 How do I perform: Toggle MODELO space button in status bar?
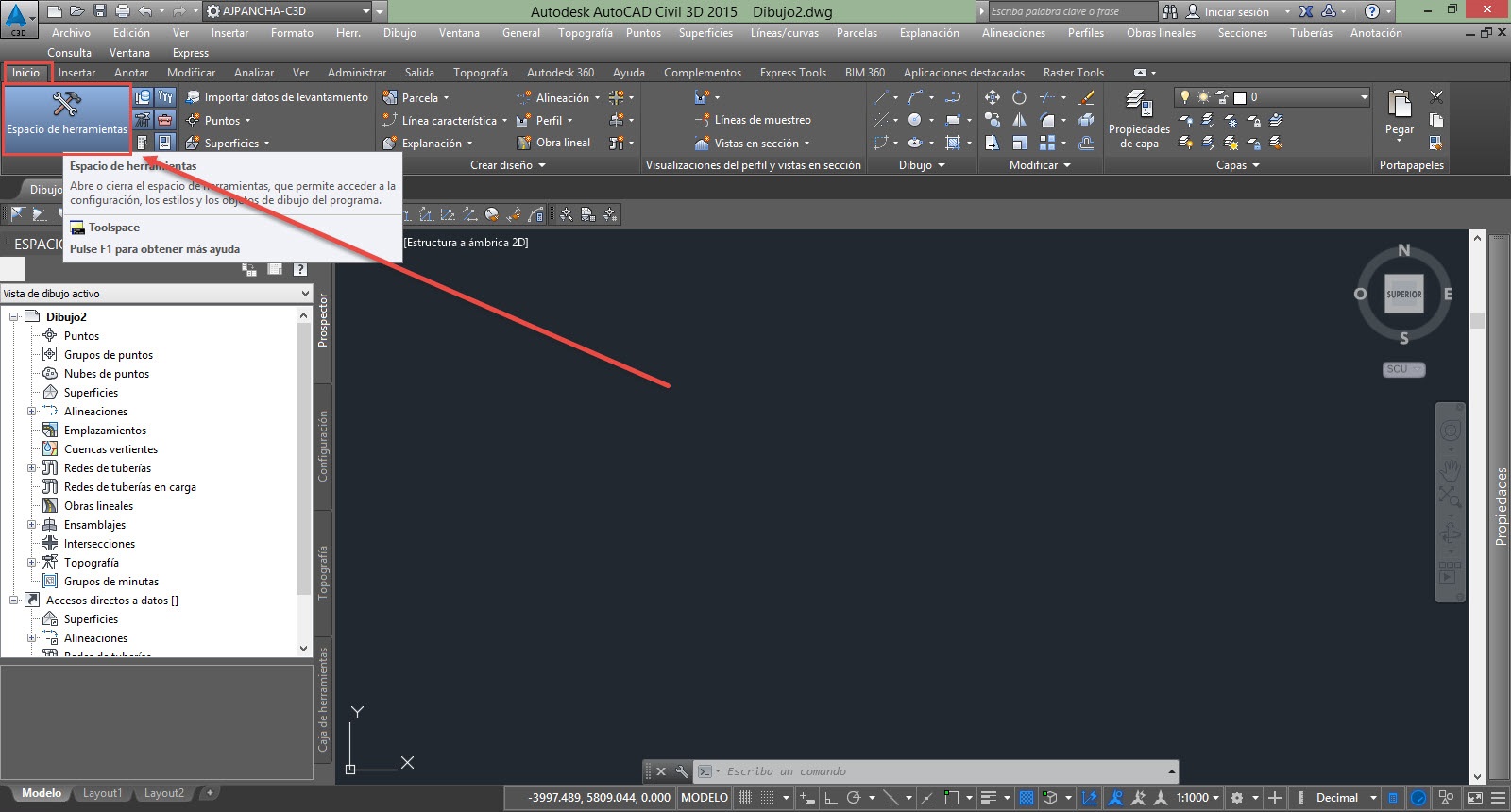(x=705, y=798)
